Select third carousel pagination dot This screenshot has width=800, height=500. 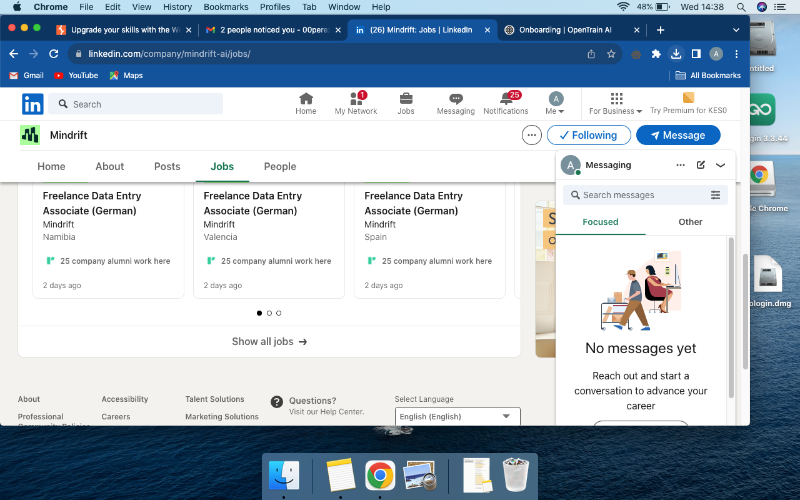coord(279,313)
